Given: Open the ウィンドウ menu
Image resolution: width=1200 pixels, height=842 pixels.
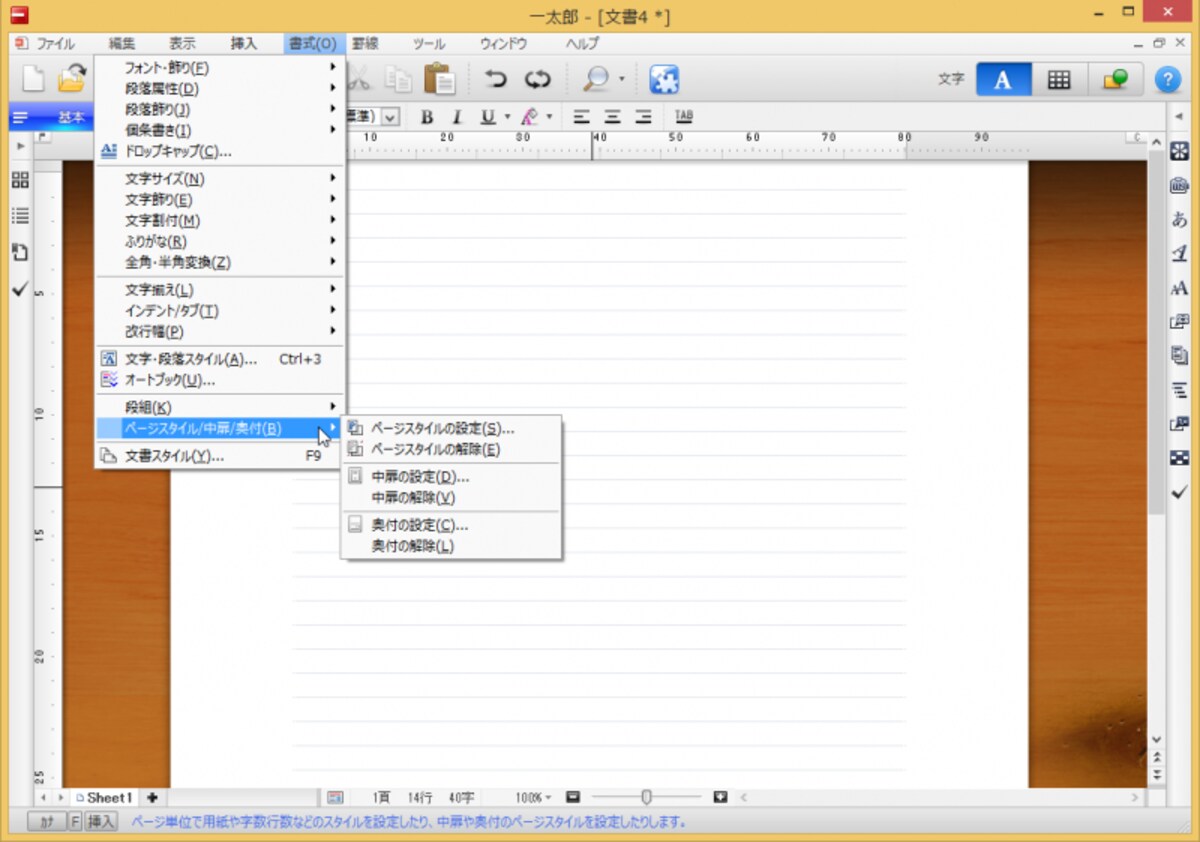Looking at the screenshot, I should [x=503, y=44].
